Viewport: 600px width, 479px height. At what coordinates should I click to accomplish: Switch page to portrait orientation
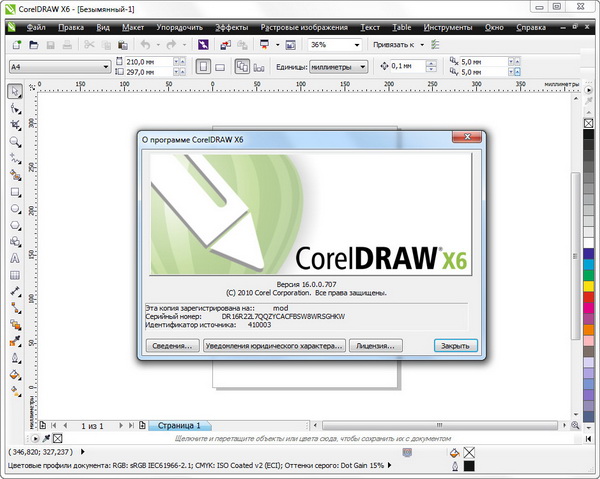[x=204, y=67]
